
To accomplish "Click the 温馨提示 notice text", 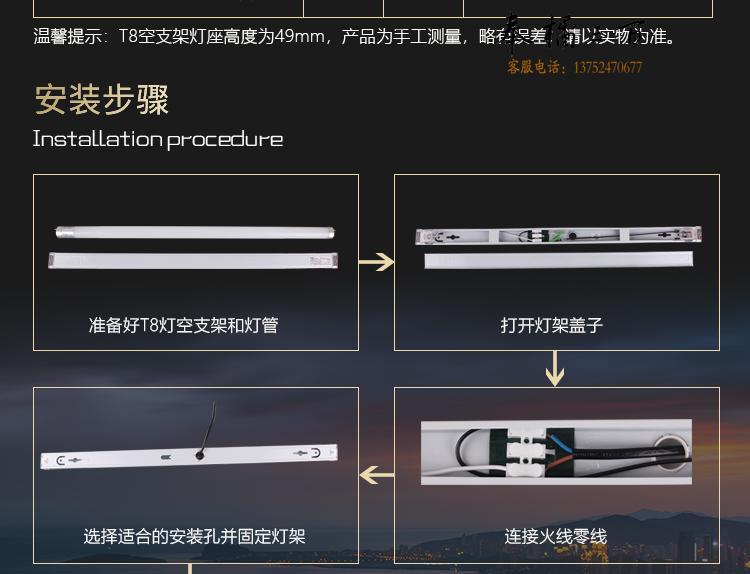I will point(355,36).
